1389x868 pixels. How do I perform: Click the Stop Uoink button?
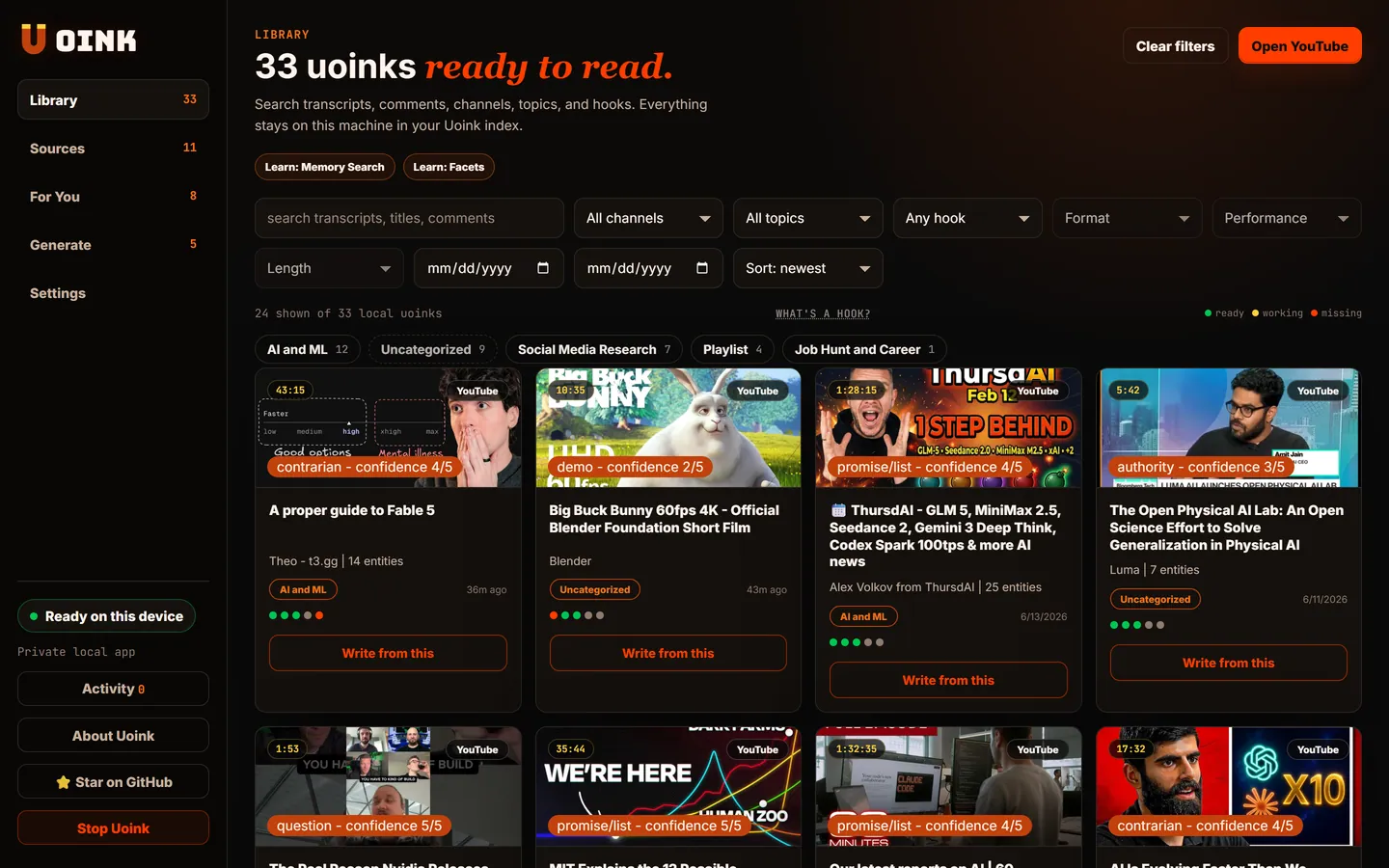click(113, 827)
